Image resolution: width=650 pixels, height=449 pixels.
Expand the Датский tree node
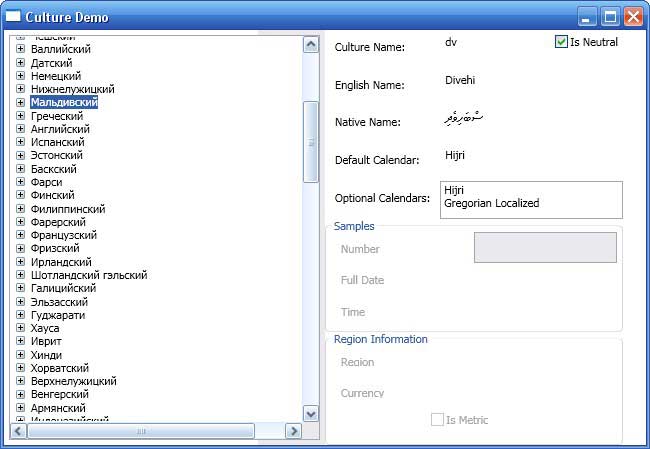pyautogui.click(x=20, y=63)
